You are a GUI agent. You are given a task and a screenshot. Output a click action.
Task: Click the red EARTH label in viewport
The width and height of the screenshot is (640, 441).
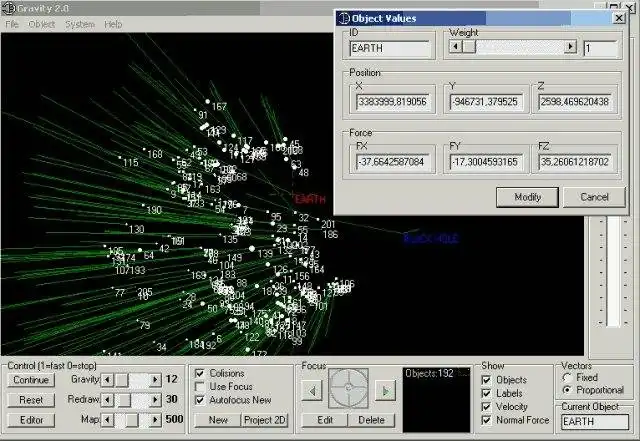310,199
